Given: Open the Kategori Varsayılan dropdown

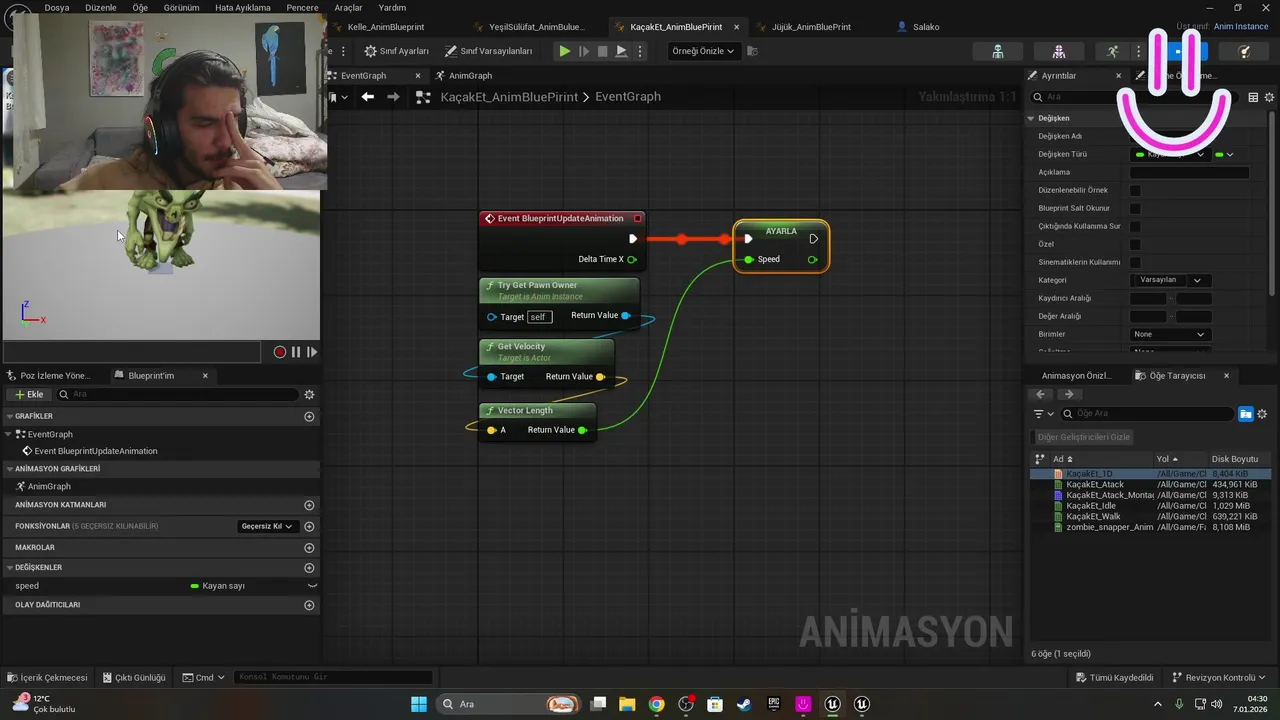Looking at the screenshot, I should tap(1170, 280).
